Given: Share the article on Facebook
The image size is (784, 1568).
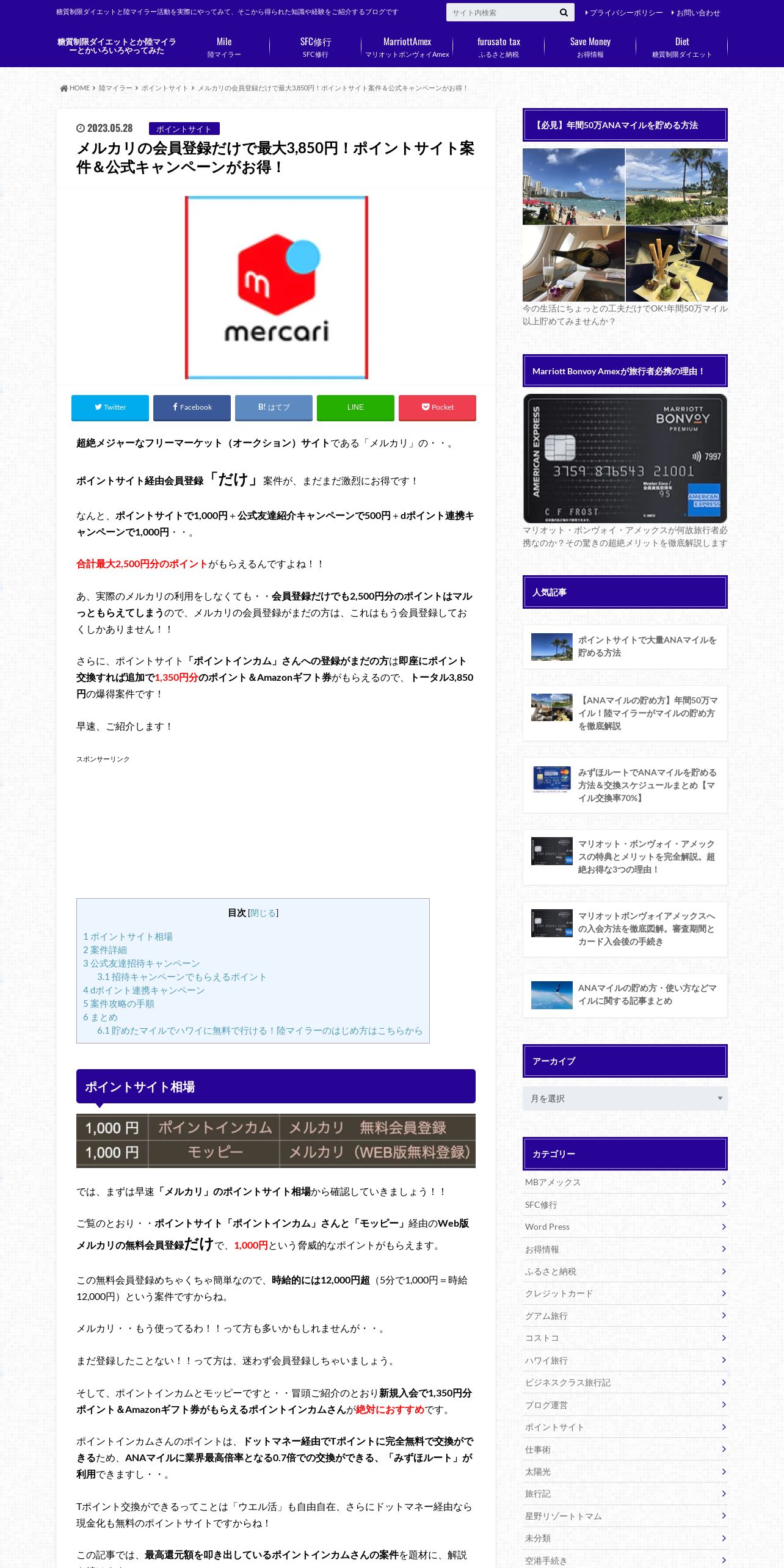Looking at the screenshot, I should pyautogui.click(x=192, y=407).
